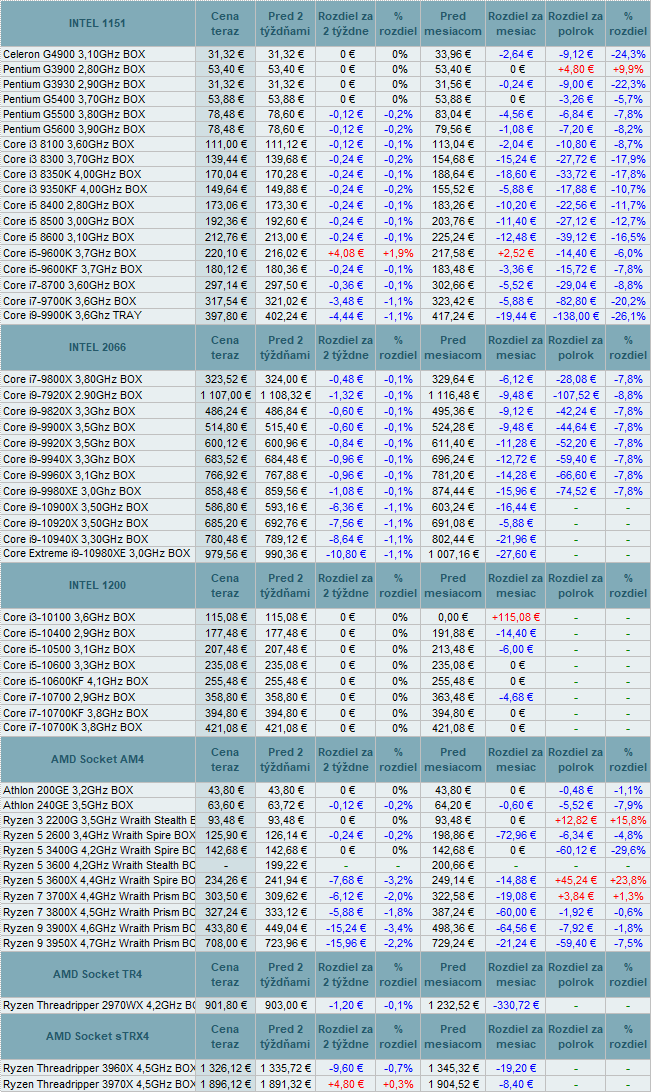Viewport: 651px width, 1092px height.
Task: Click the 83,04 € price for Pentium G5500
Action: coord(453,115)
